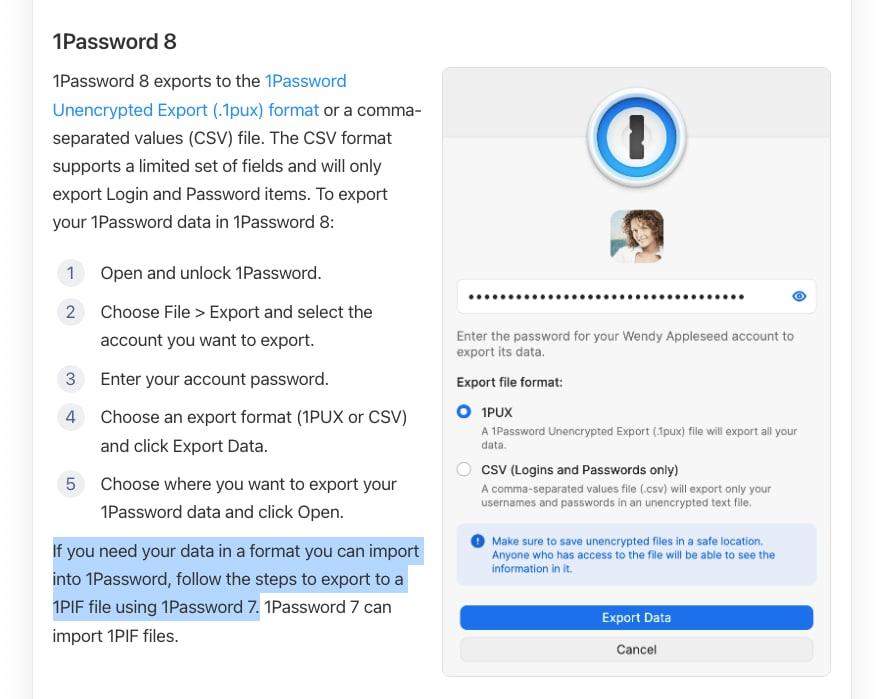Click 'Open and unlock 1Password' step text
This screenshot has height=699, width=896.
coord(210,273)
